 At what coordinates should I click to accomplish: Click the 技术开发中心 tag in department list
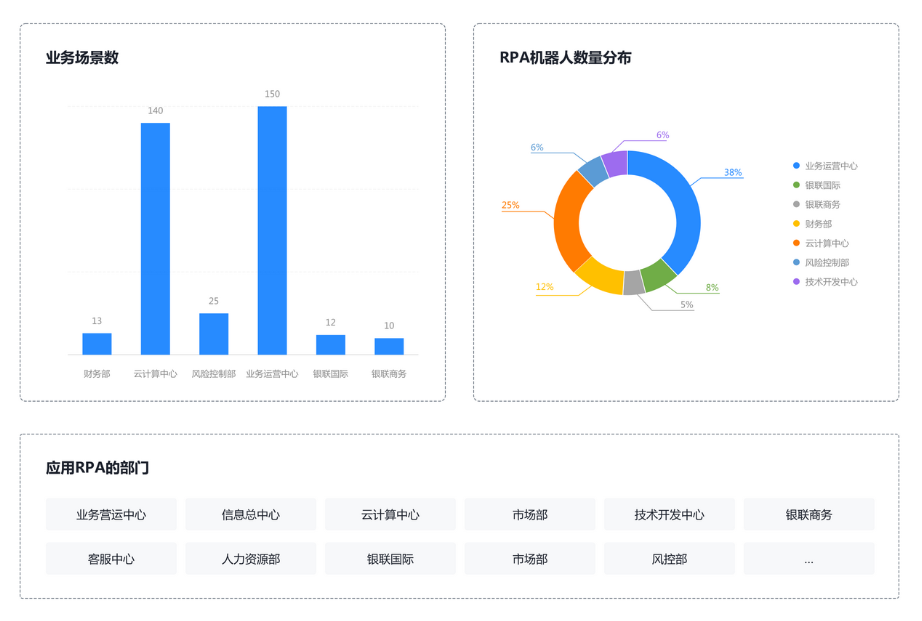pos(669,515)
